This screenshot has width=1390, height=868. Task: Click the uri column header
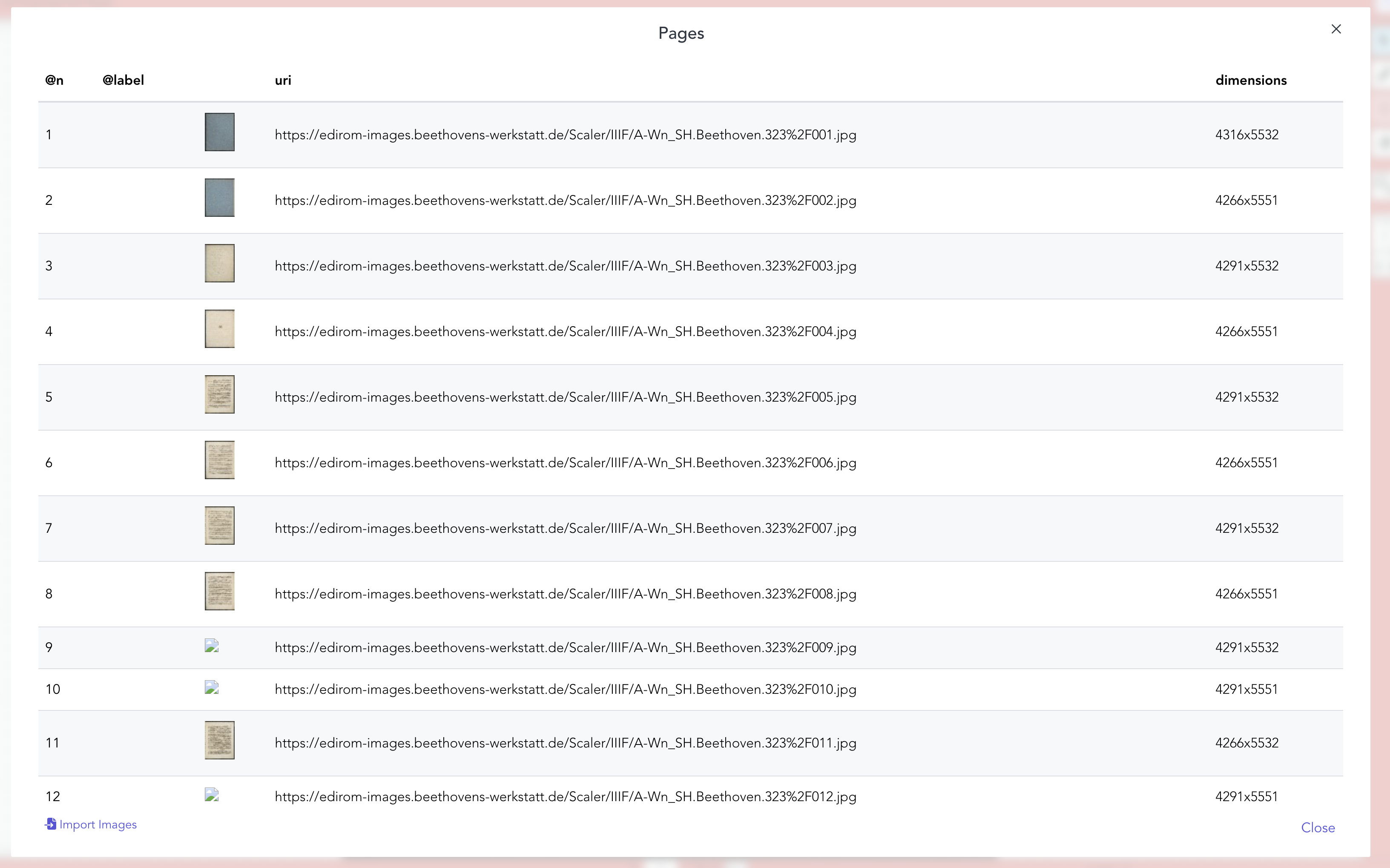point(282,80)
